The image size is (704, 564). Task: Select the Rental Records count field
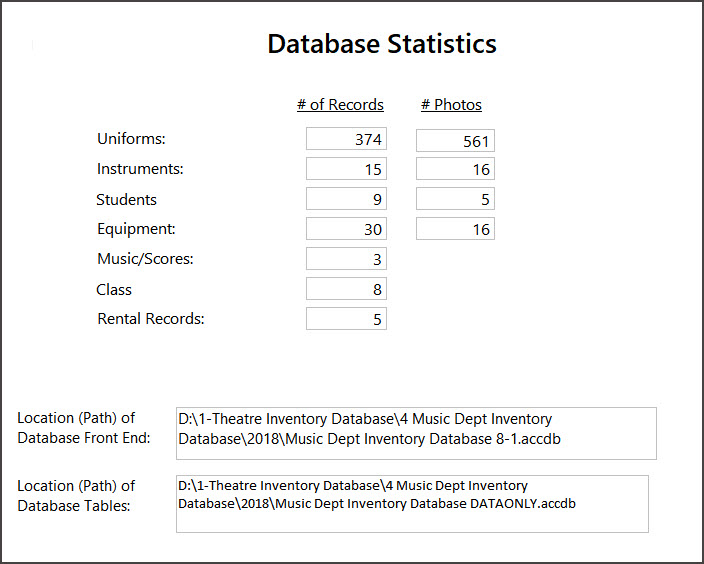point(346,320)
